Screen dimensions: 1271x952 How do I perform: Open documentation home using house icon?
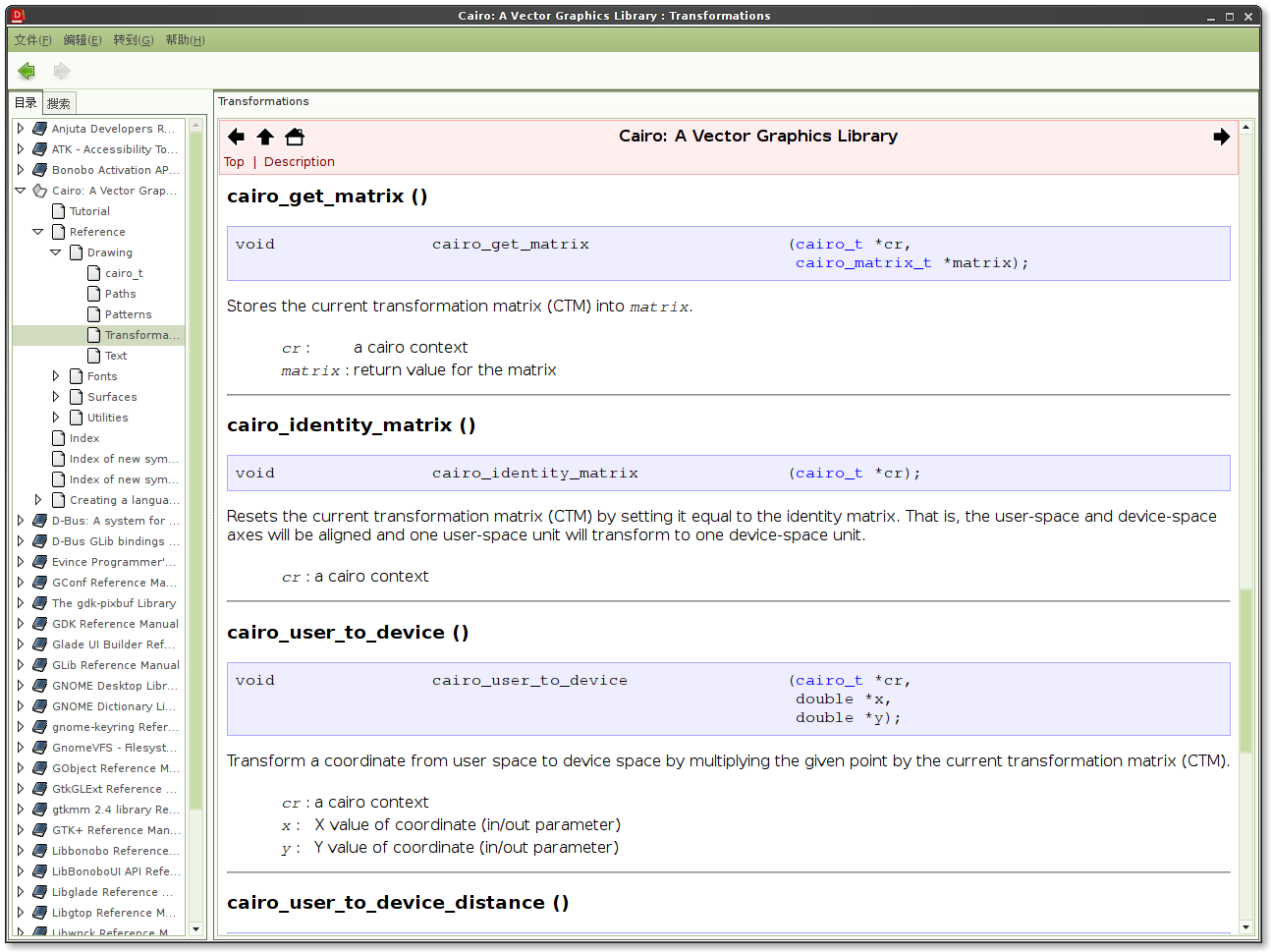[x=295, y=137]
